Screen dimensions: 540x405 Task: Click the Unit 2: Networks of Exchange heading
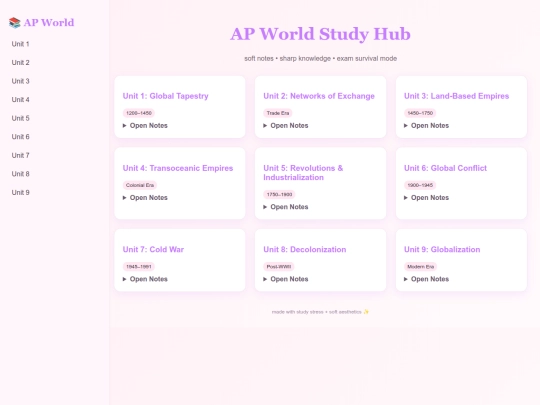tap(319, 96)
